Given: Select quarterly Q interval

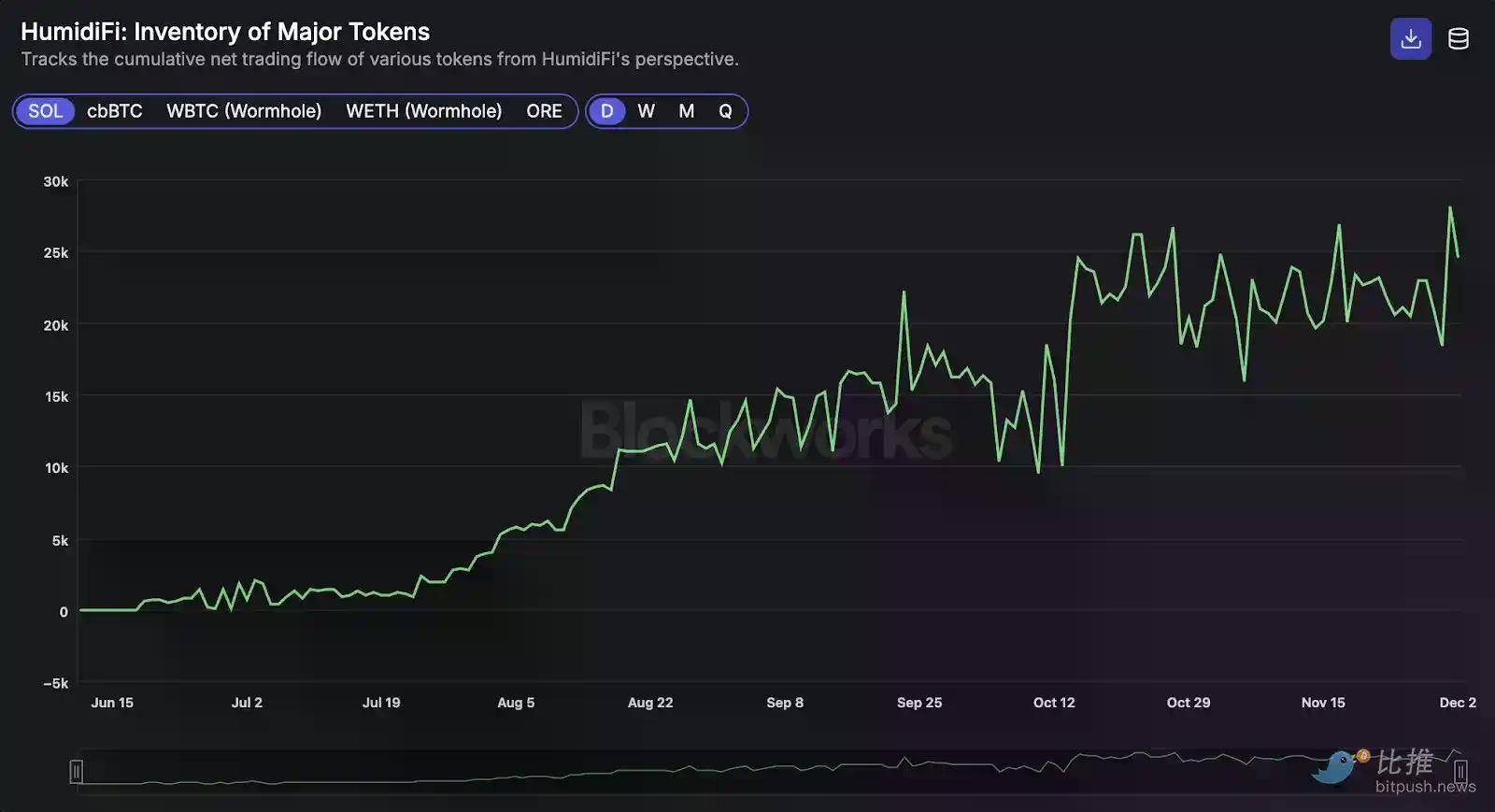Looking at the screenshot, I should coord(725,111).
